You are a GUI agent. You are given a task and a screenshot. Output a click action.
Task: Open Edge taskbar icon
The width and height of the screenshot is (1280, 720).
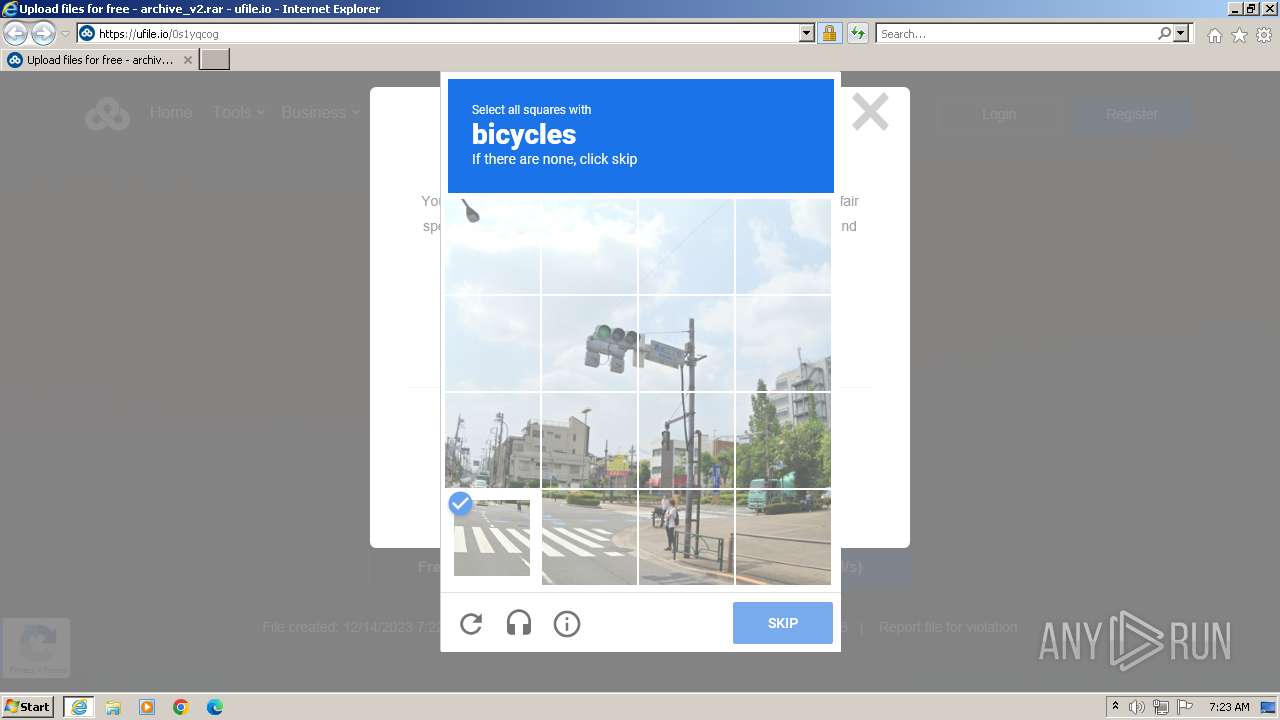[215, 707]
